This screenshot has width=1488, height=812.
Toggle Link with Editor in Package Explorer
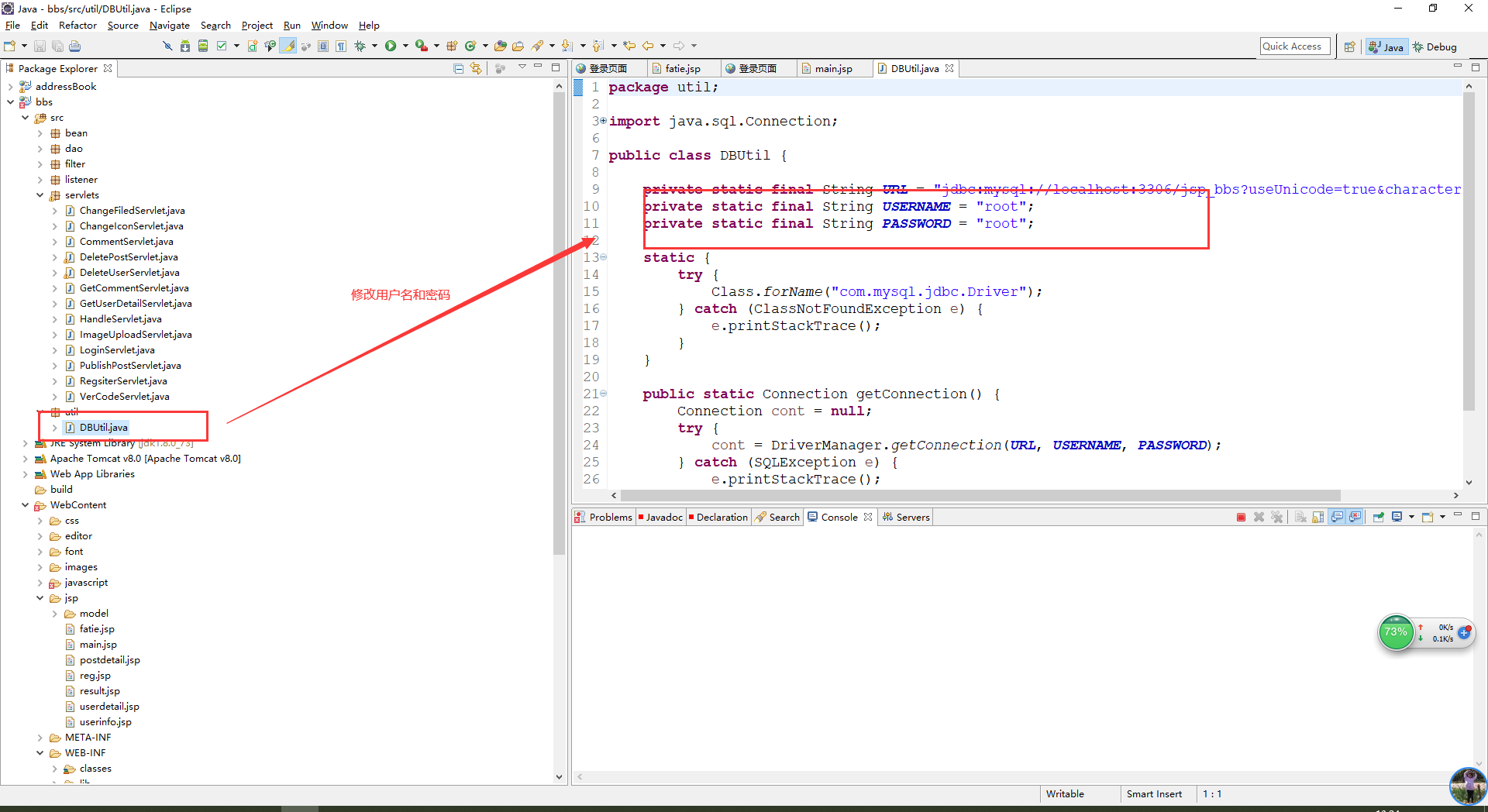pyautogui.click(x=476, y=68)
